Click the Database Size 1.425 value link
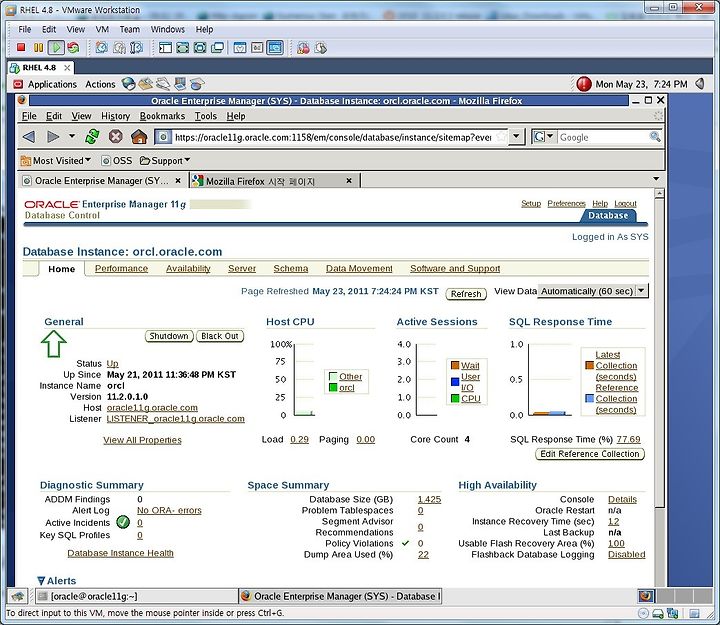The width and height of the screenshot is (720, 625). click(429, 499)
